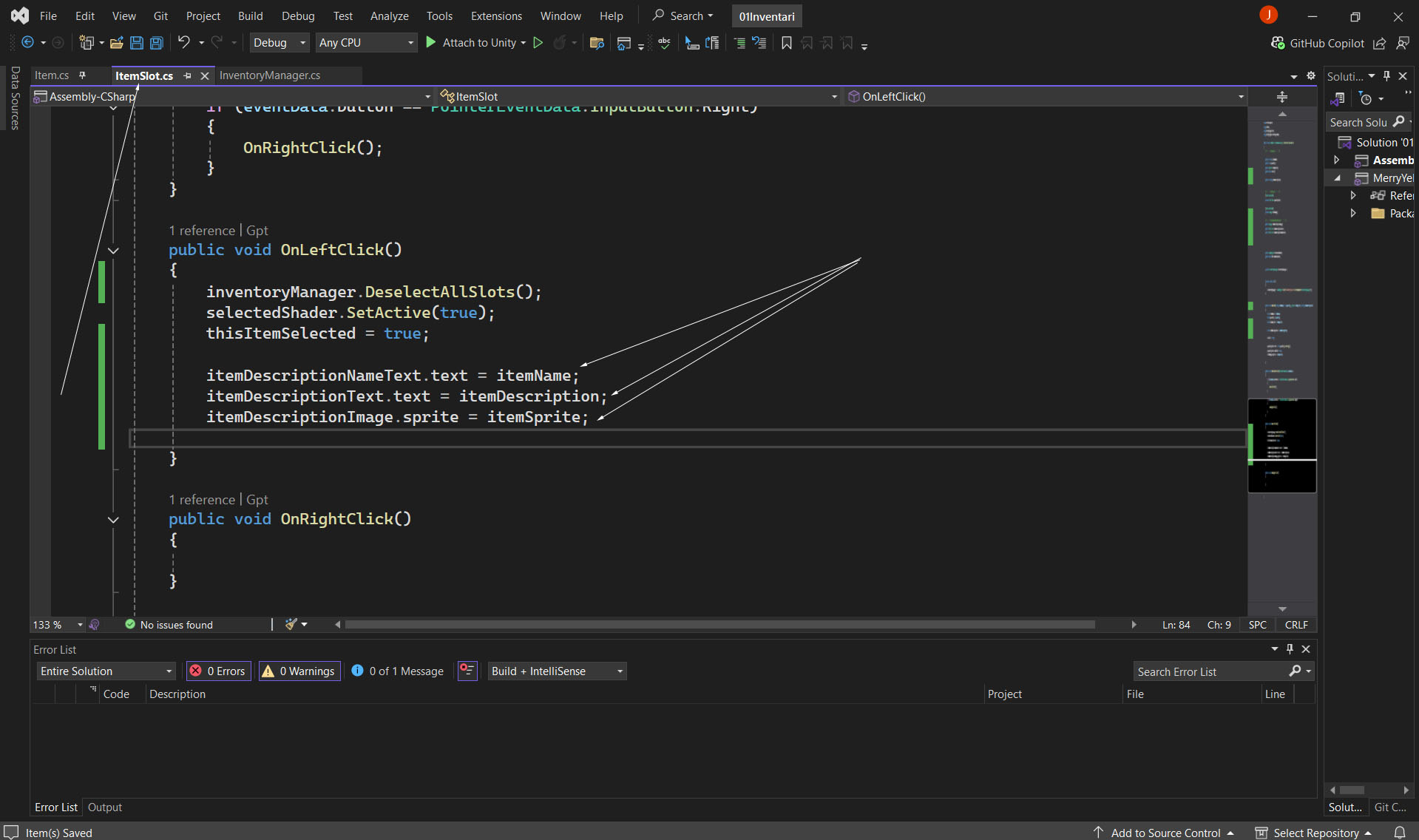This screenshot has height=840, width=1419.
Task: Open the notifications bell in status bar
Action: tap(1399, 833)
